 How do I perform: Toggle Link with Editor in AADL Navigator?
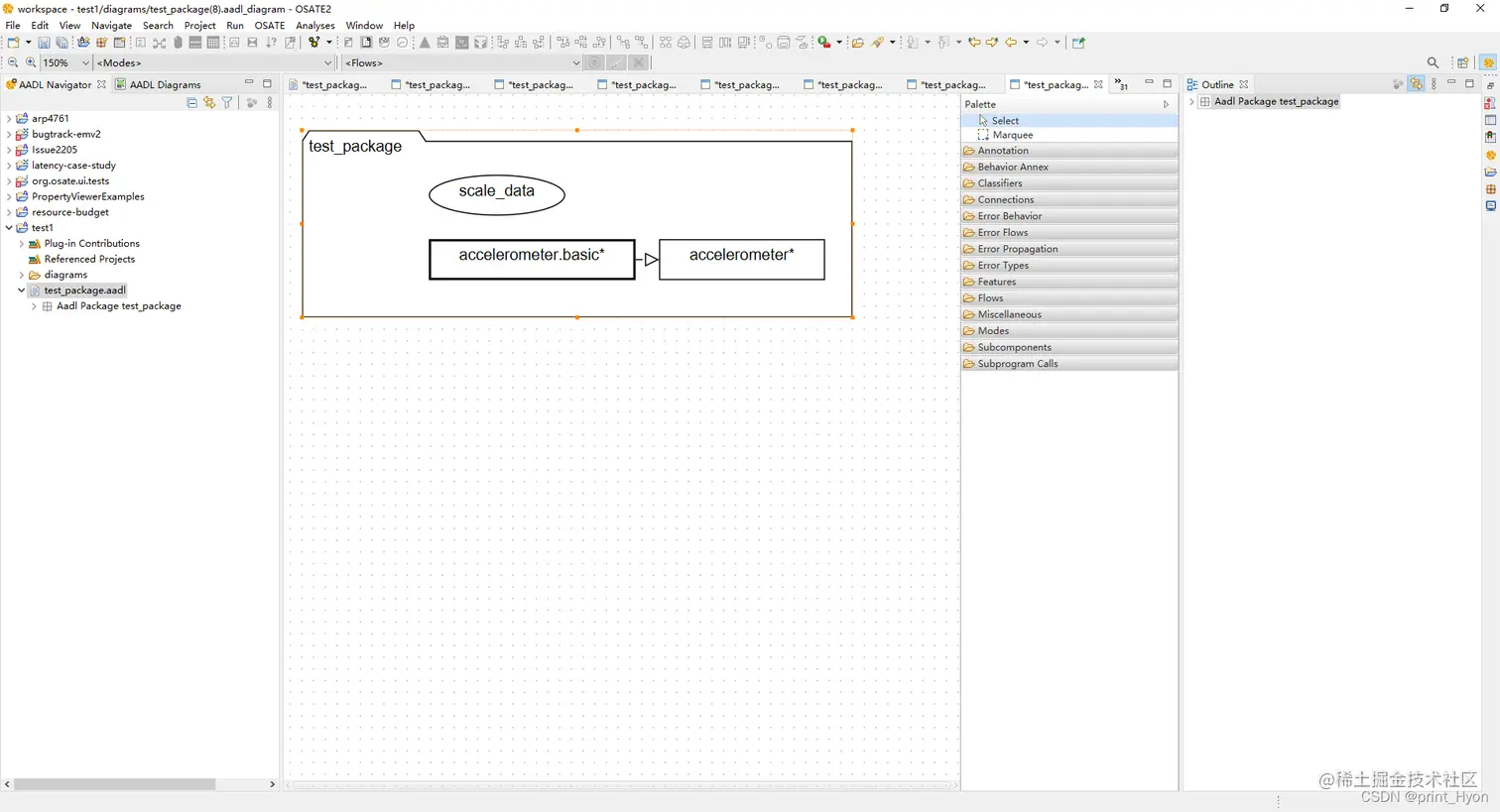209,102
